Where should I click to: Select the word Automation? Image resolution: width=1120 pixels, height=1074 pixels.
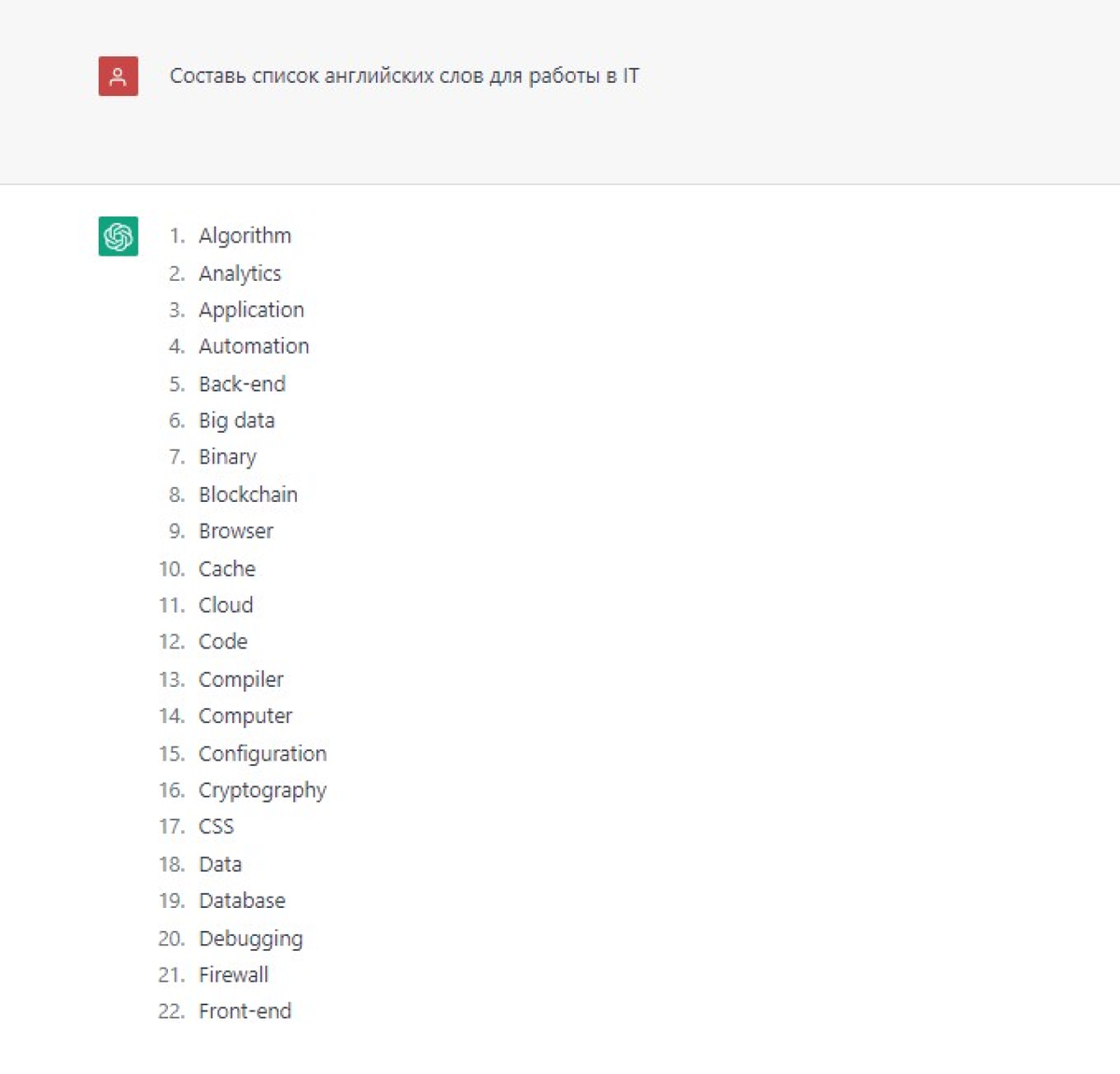point(254,346)
